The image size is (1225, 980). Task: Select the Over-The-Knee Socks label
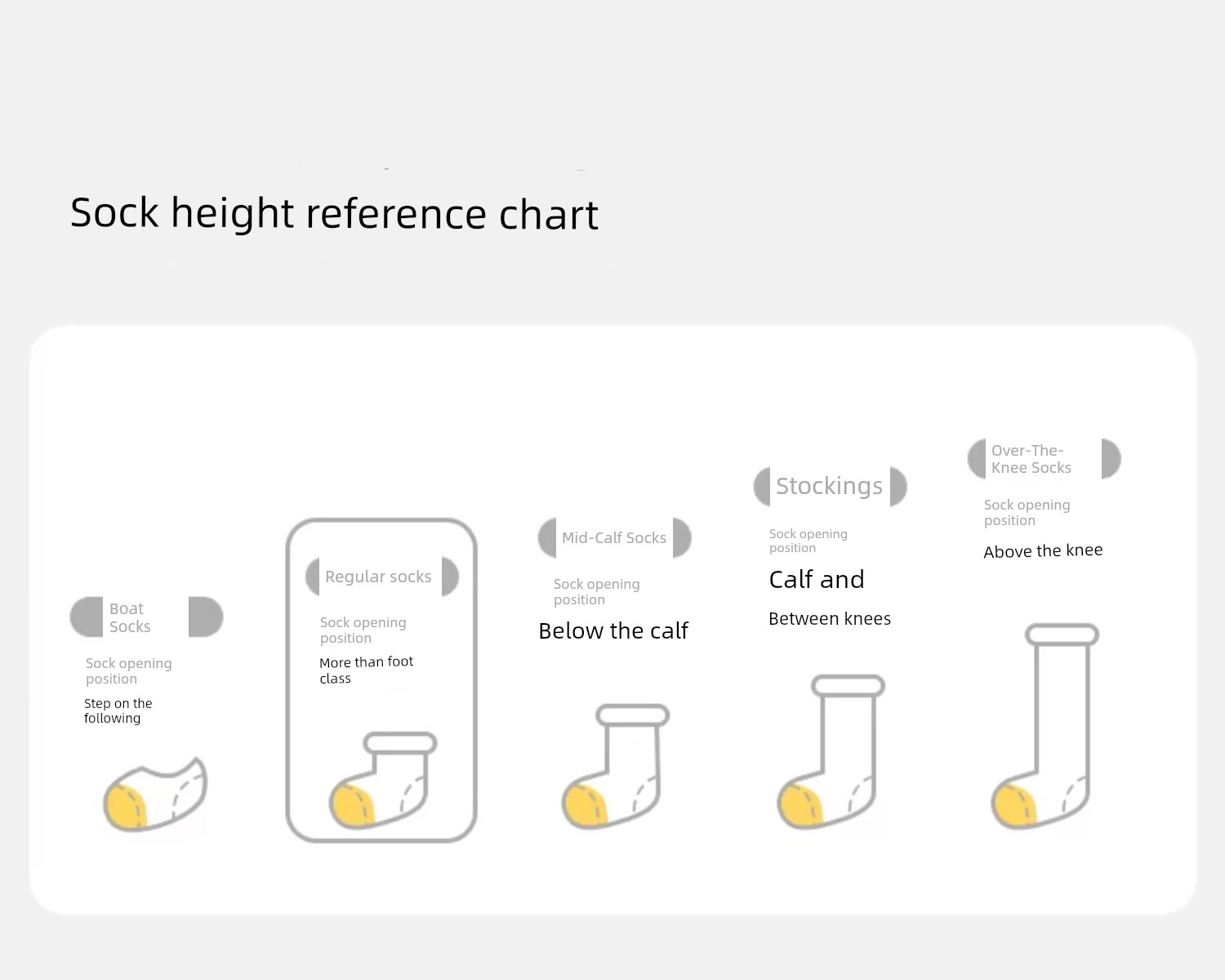coord(1031,459)
